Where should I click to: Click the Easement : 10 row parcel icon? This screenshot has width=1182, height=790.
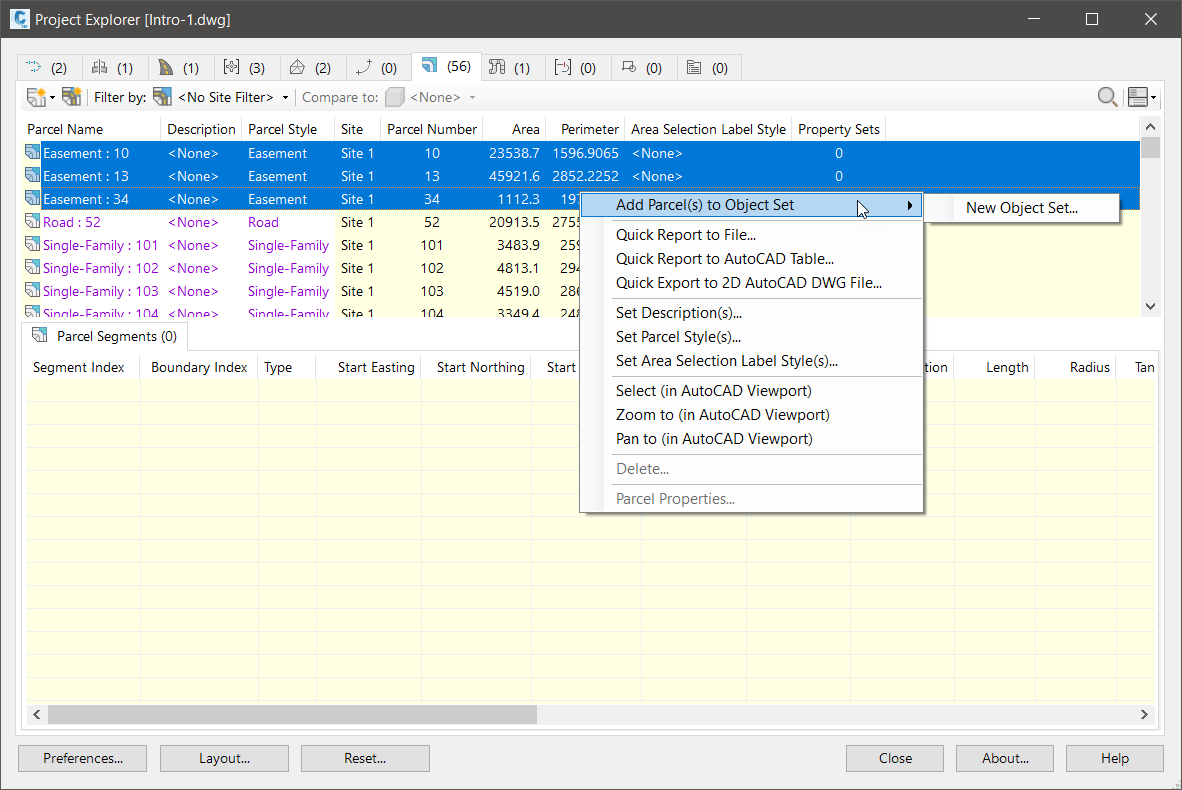point(33,154)
